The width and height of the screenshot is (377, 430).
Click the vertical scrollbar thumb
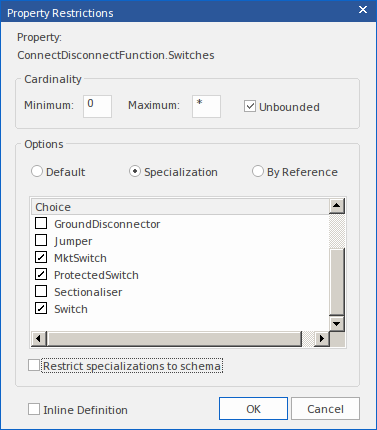pyautogui.click(x=337, y=281)
